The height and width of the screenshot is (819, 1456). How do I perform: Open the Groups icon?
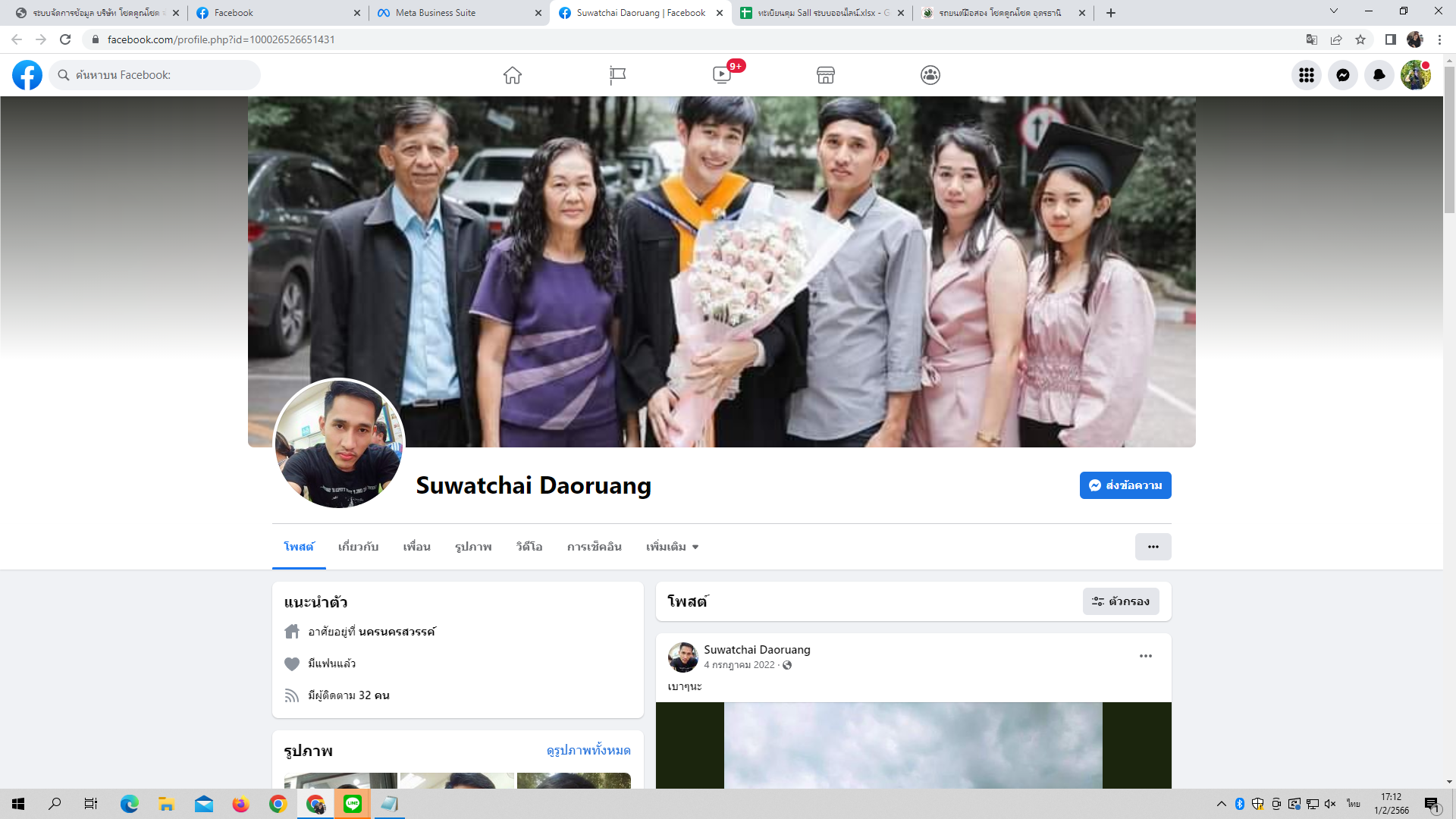click(930, 75)
